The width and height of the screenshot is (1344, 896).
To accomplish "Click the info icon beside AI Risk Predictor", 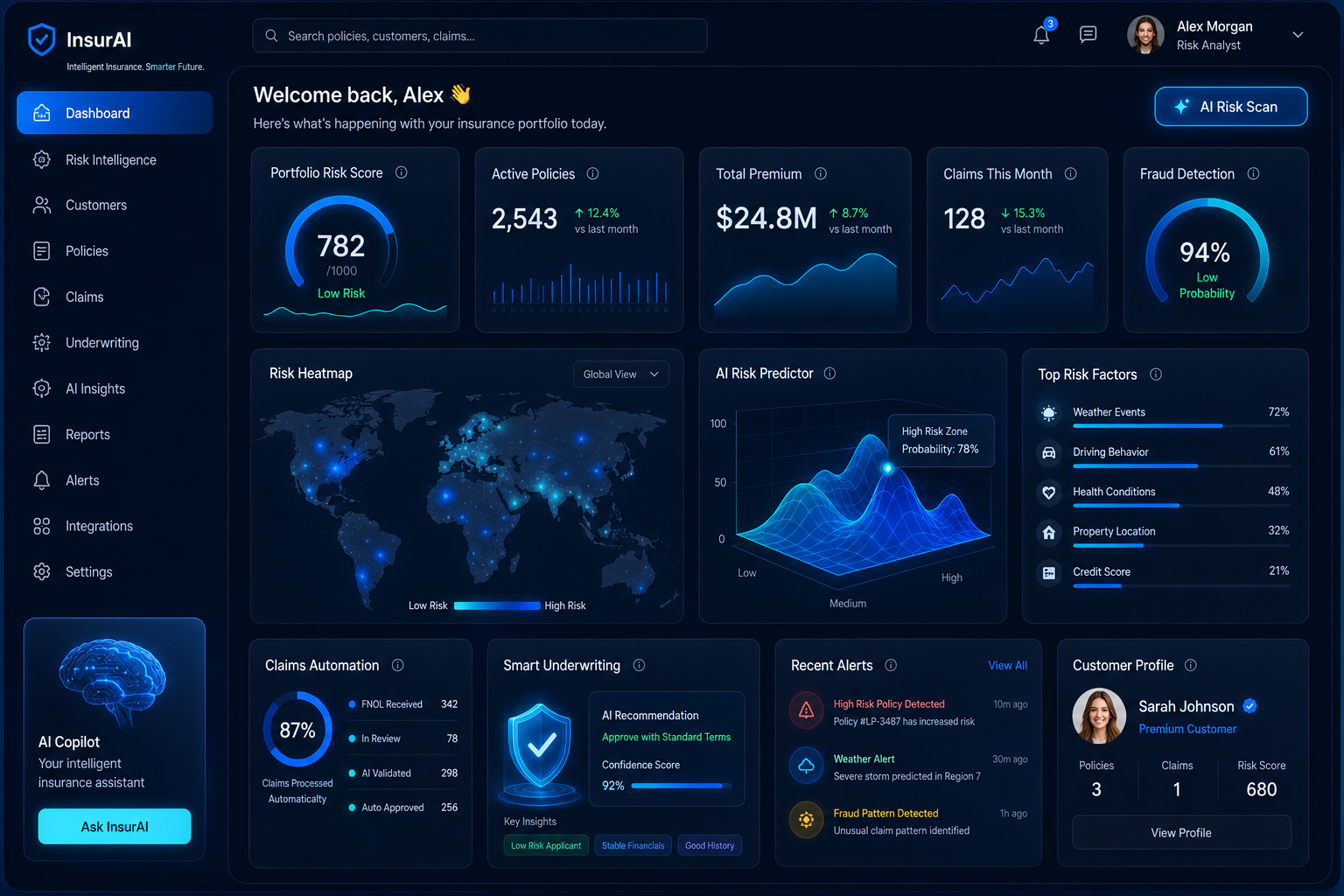I will click(829, 373).
